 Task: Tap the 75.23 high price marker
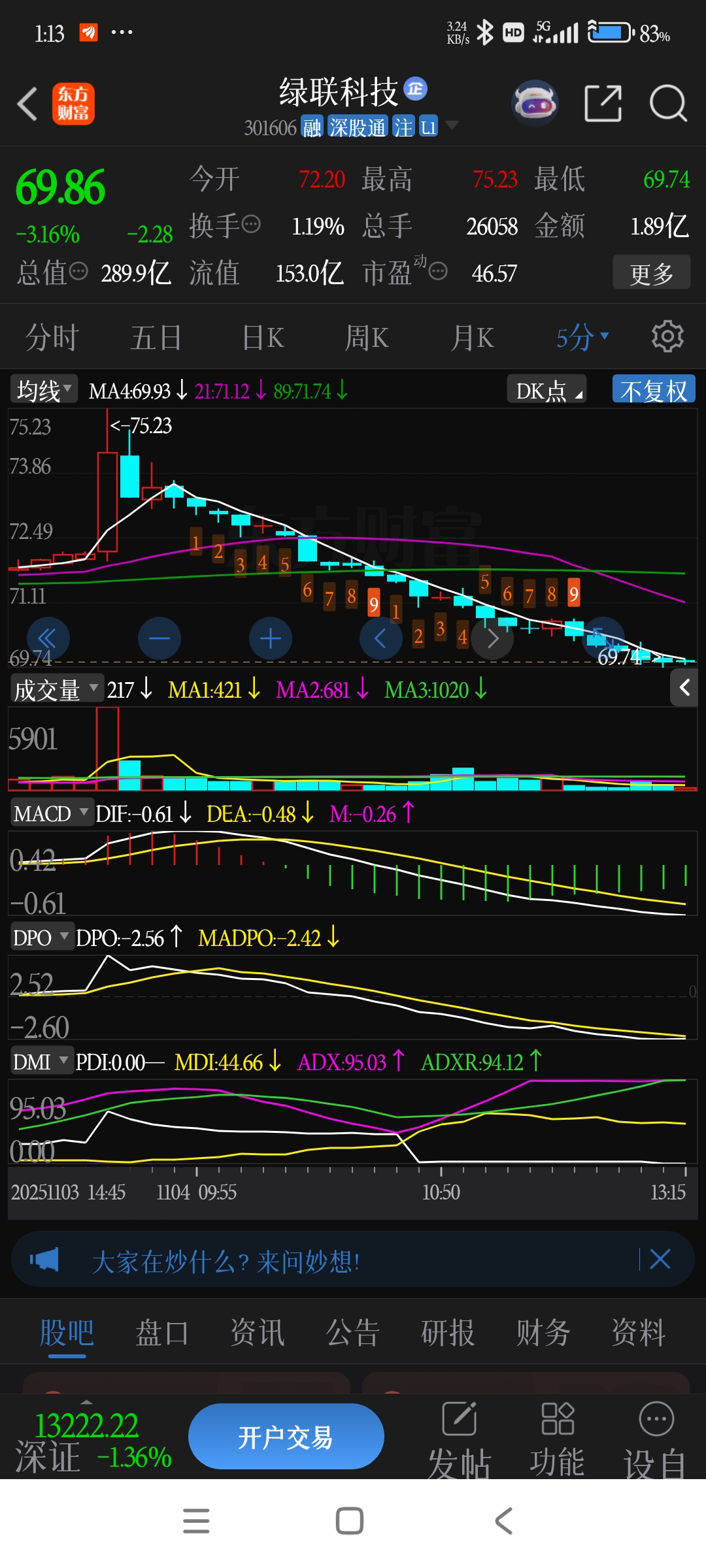[141, 425]
